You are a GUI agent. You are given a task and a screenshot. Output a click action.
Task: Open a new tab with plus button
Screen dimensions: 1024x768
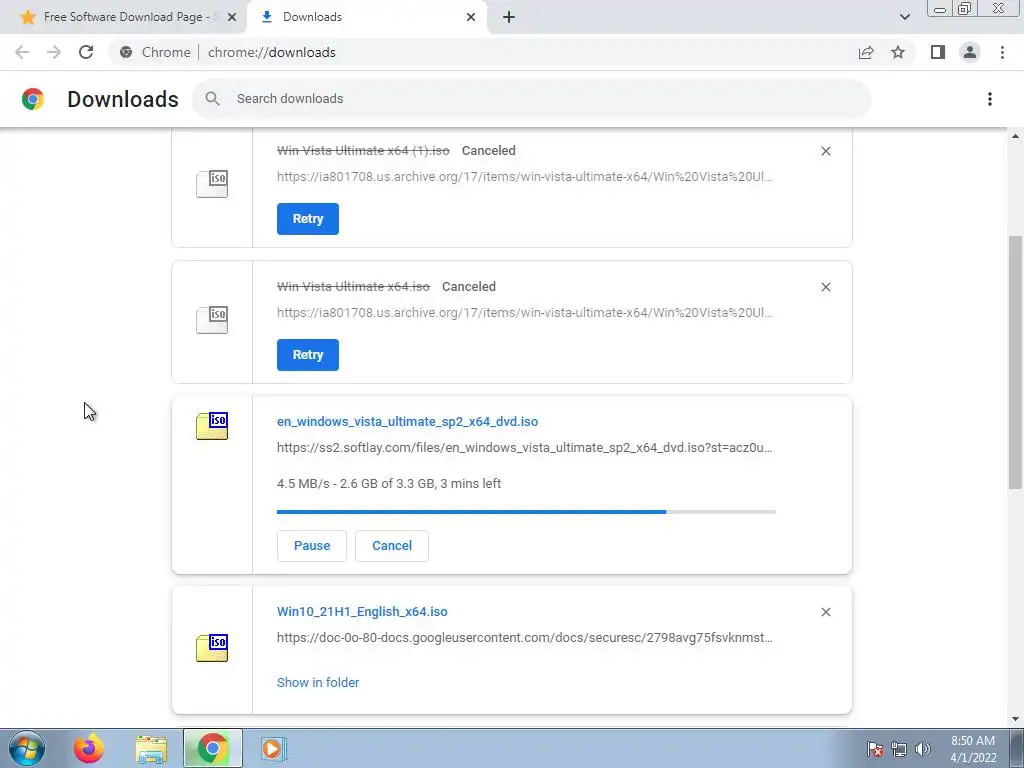509,17
